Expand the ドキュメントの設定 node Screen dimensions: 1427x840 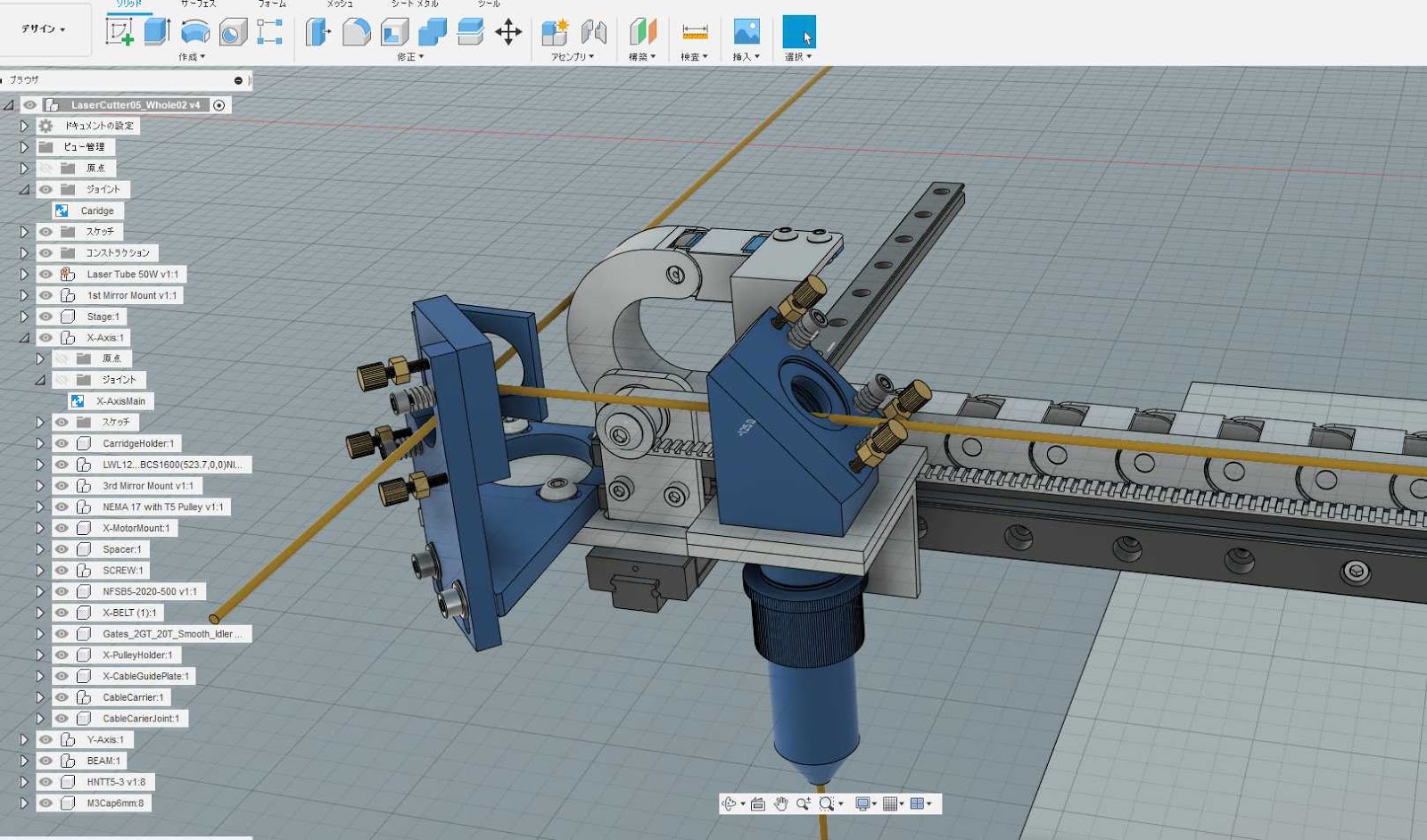pyautogui.click(x=24, y=126)
